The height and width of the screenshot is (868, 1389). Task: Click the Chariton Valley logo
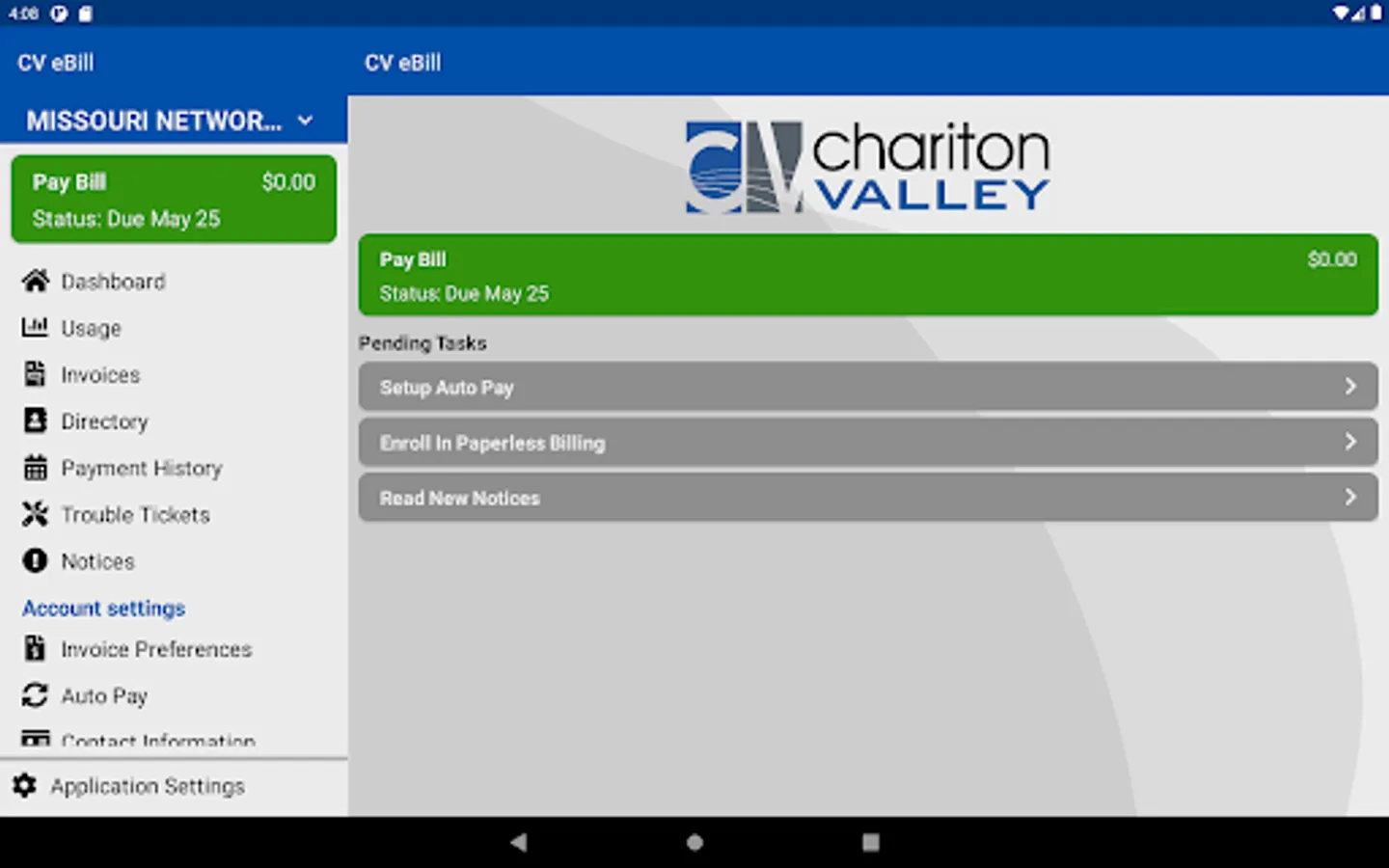[867, 166]
